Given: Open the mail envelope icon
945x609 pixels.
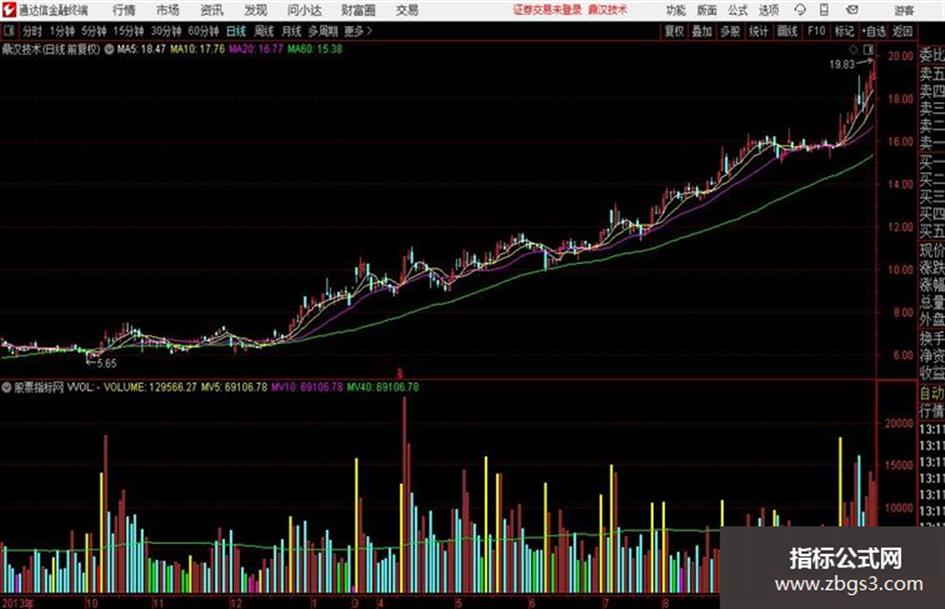Looking at the screenshot, I should coord(852,10).
